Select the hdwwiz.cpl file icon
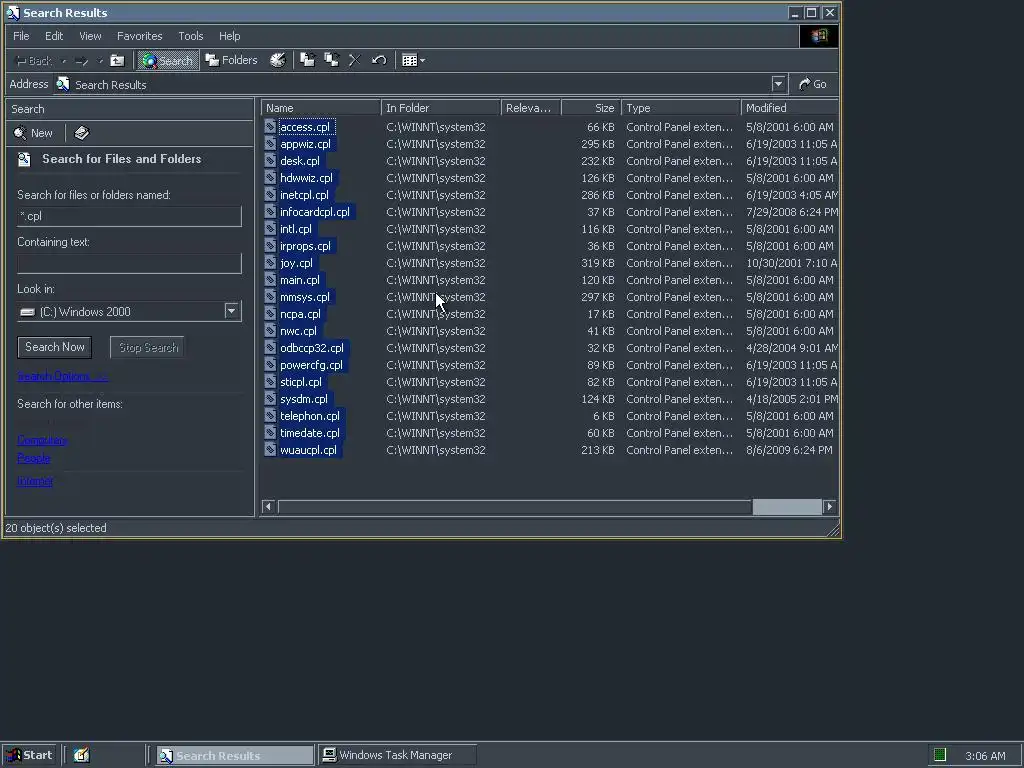Screen dimensions: 1024x768 270,178
